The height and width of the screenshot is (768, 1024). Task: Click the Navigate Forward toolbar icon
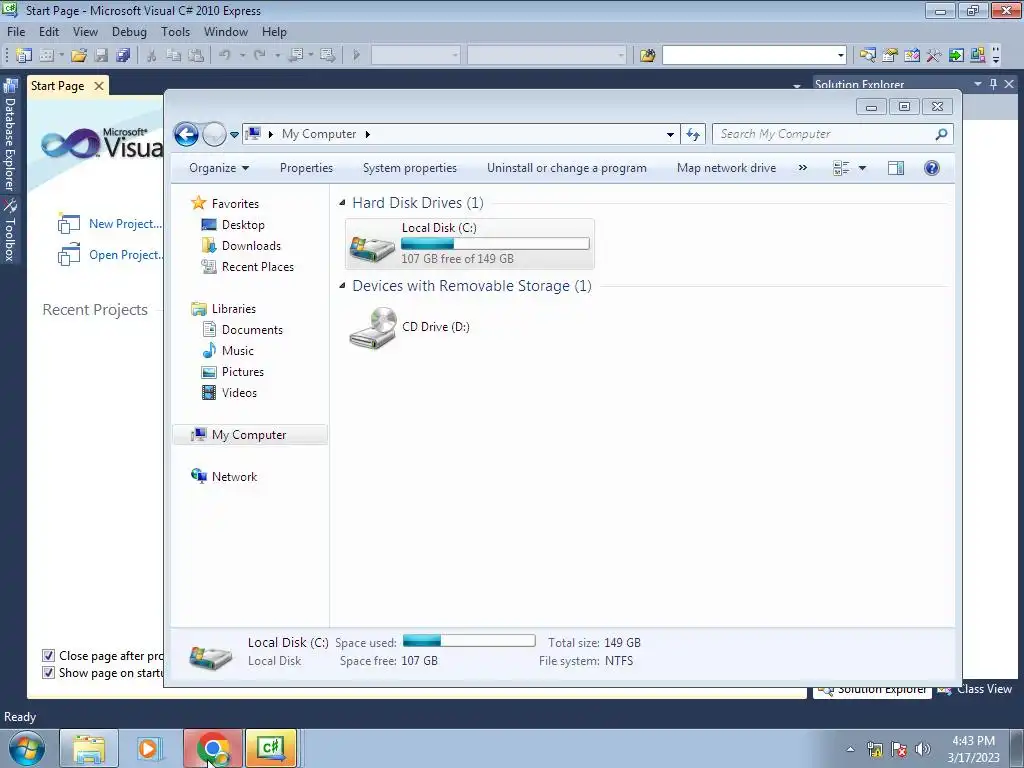click(x=328, y=56)
